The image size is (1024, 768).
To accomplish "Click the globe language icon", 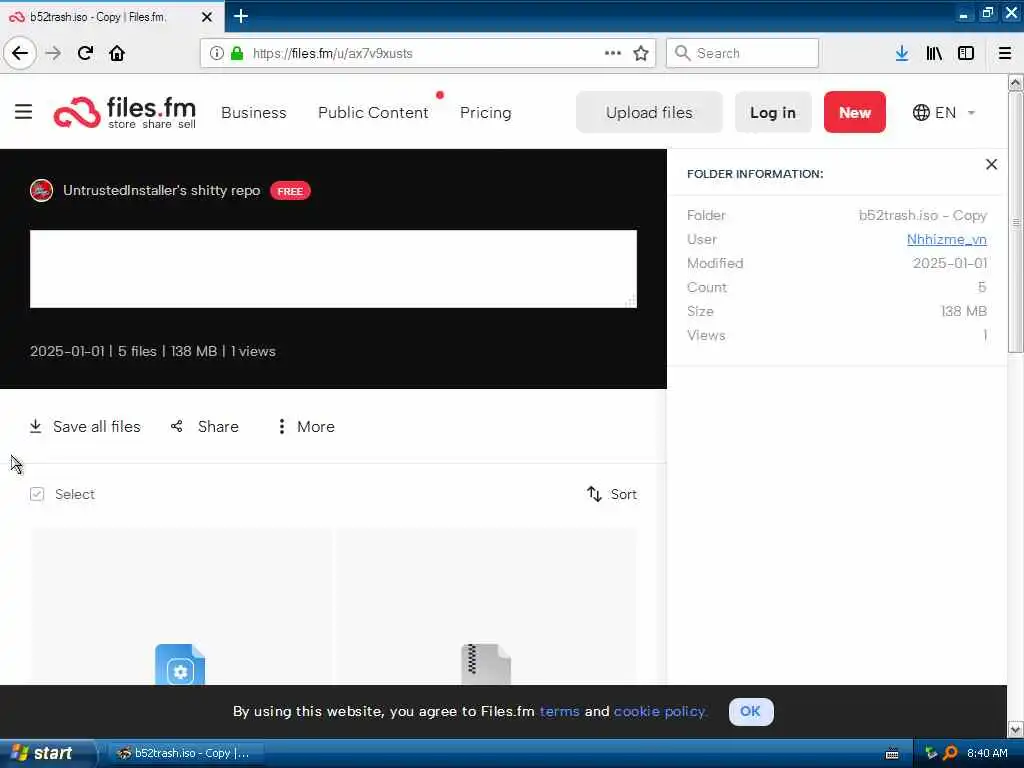I will (921, 112).
